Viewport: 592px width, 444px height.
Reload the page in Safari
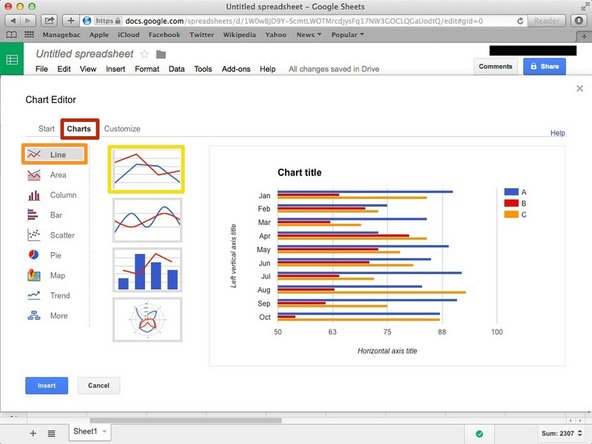520,21
